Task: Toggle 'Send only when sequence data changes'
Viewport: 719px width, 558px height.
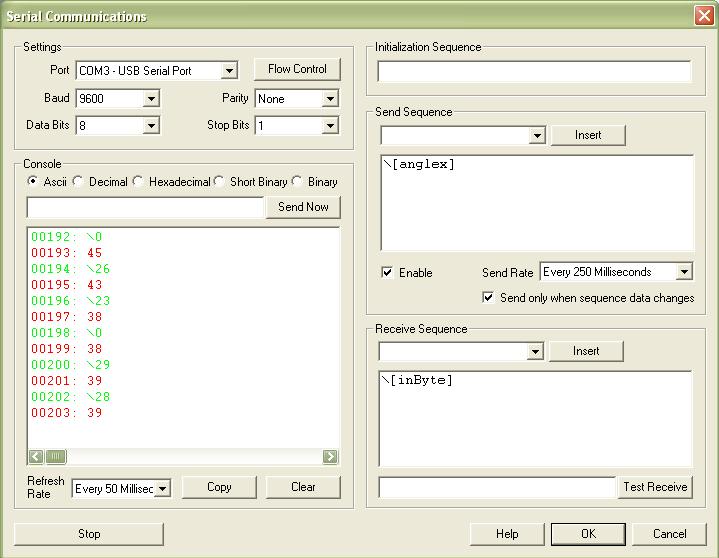Action: 488,298
